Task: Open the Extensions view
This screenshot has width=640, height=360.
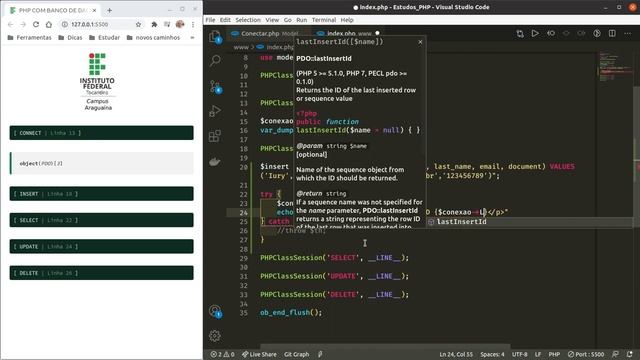Action: click(x=215, y=136)
